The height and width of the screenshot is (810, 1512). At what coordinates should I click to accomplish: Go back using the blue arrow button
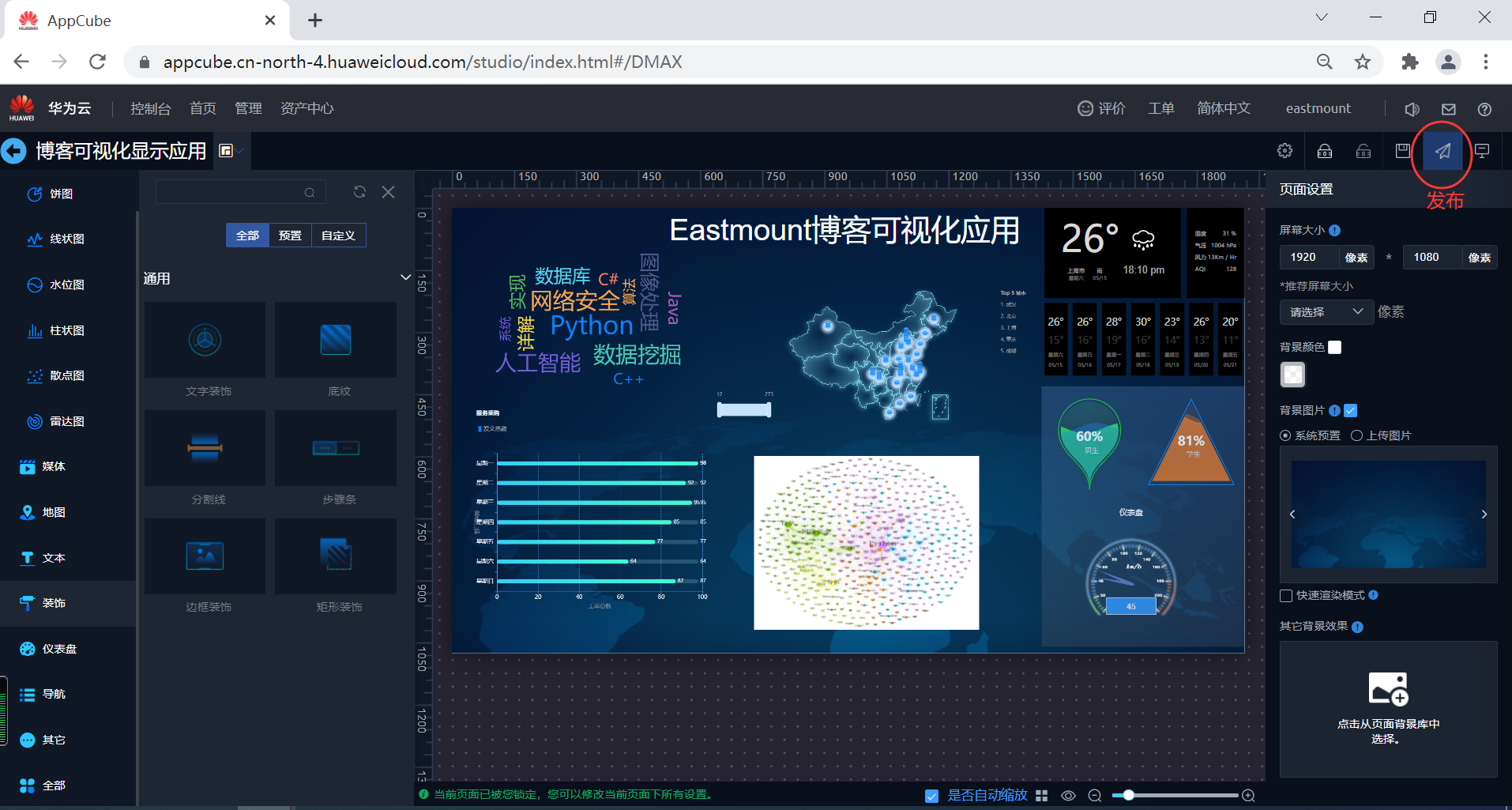point(14,151)
